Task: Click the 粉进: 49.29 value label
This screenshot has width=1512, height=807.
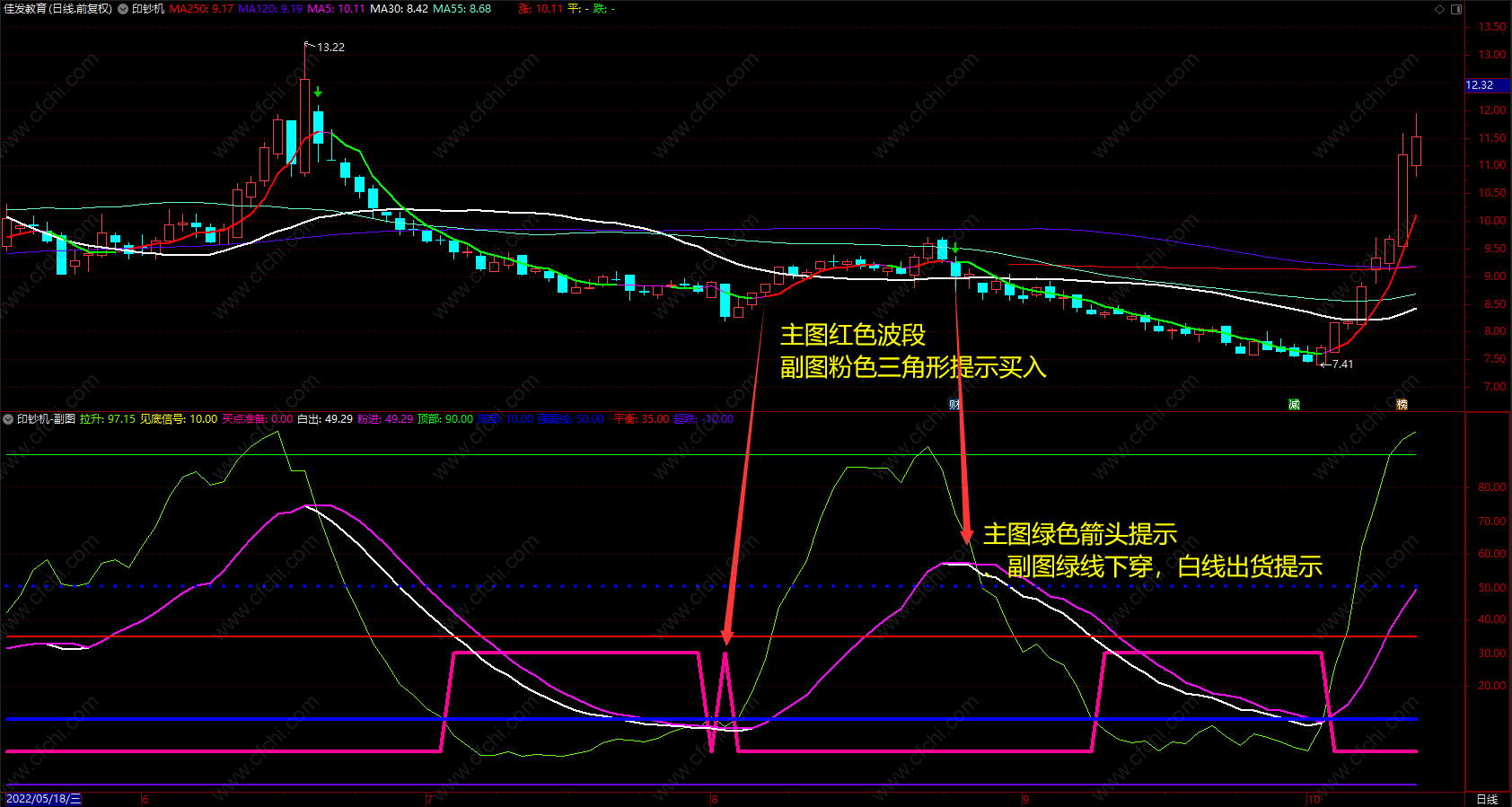Action: (385, 419)
